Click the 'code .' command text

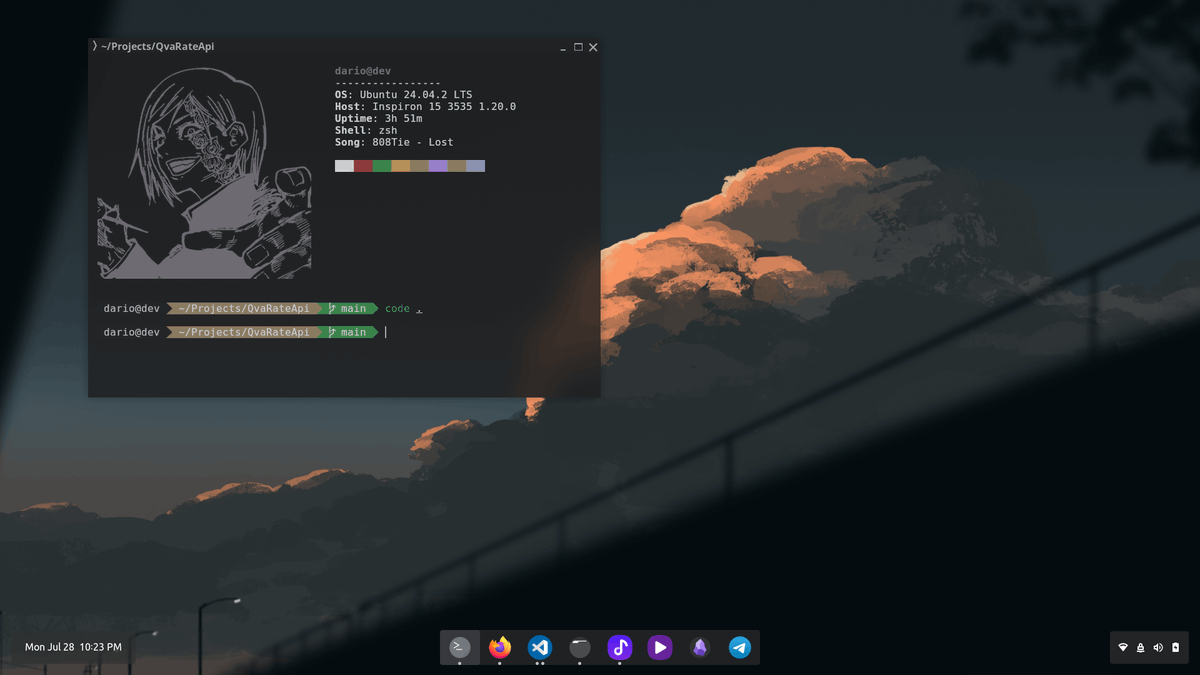tap(403, 309)
